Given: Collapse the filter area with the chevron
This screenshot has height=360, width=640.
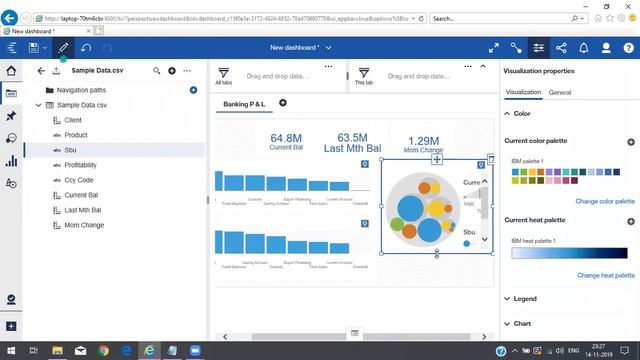Looking at the screenshot, I should pyautogui.click(x=483, y=66).
